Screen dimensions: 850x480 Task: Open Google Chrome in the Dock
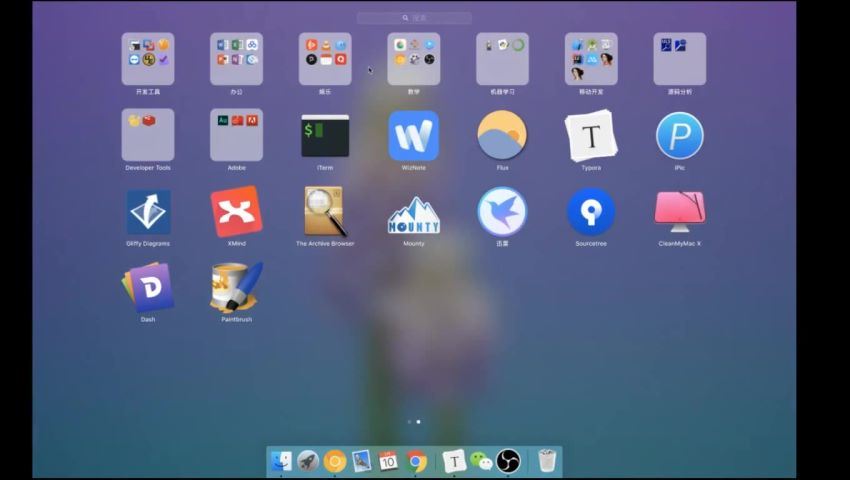click(416, 462)
